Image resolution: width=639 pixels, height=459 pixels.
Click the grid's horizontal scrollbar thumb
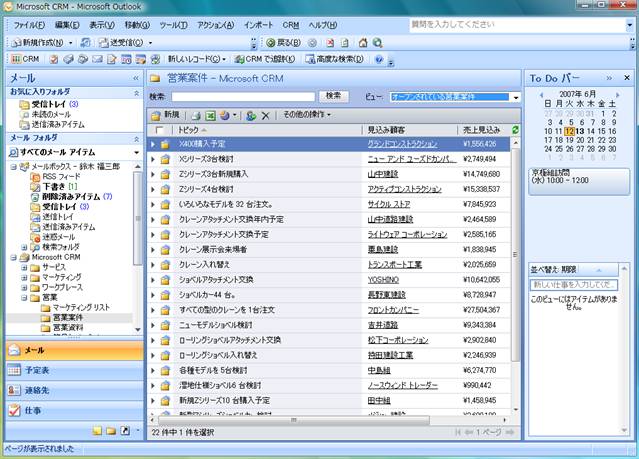coord(293,420)
